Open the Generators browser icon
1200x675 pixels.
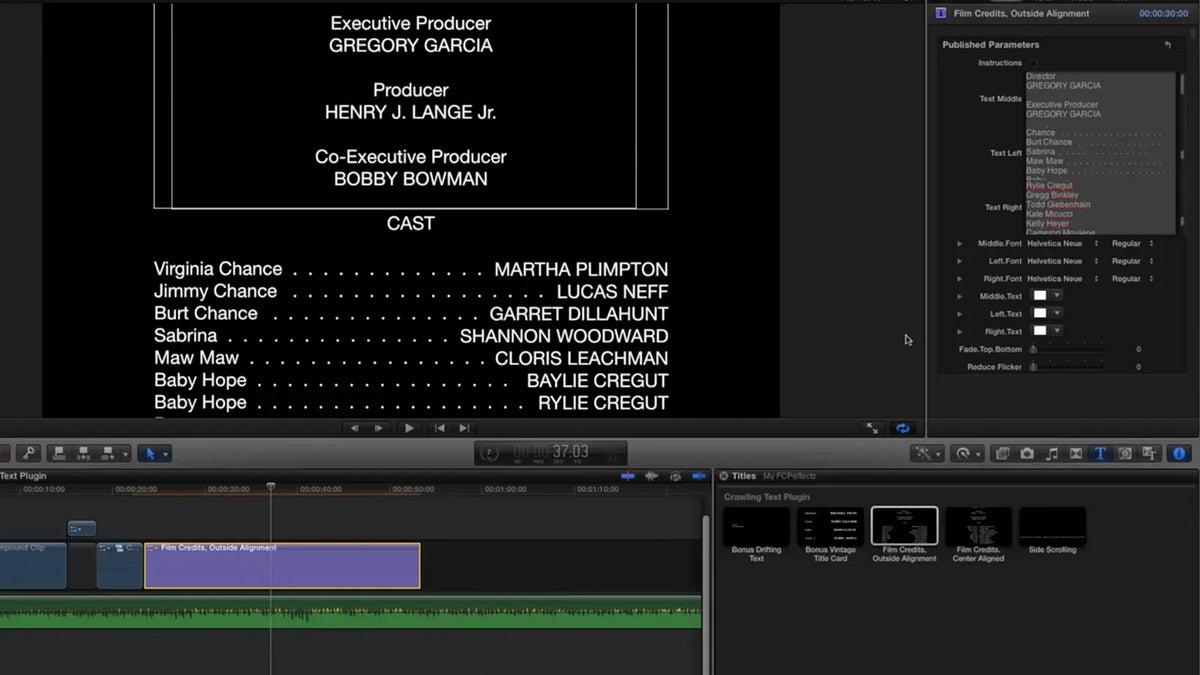tap(1125, 454)
